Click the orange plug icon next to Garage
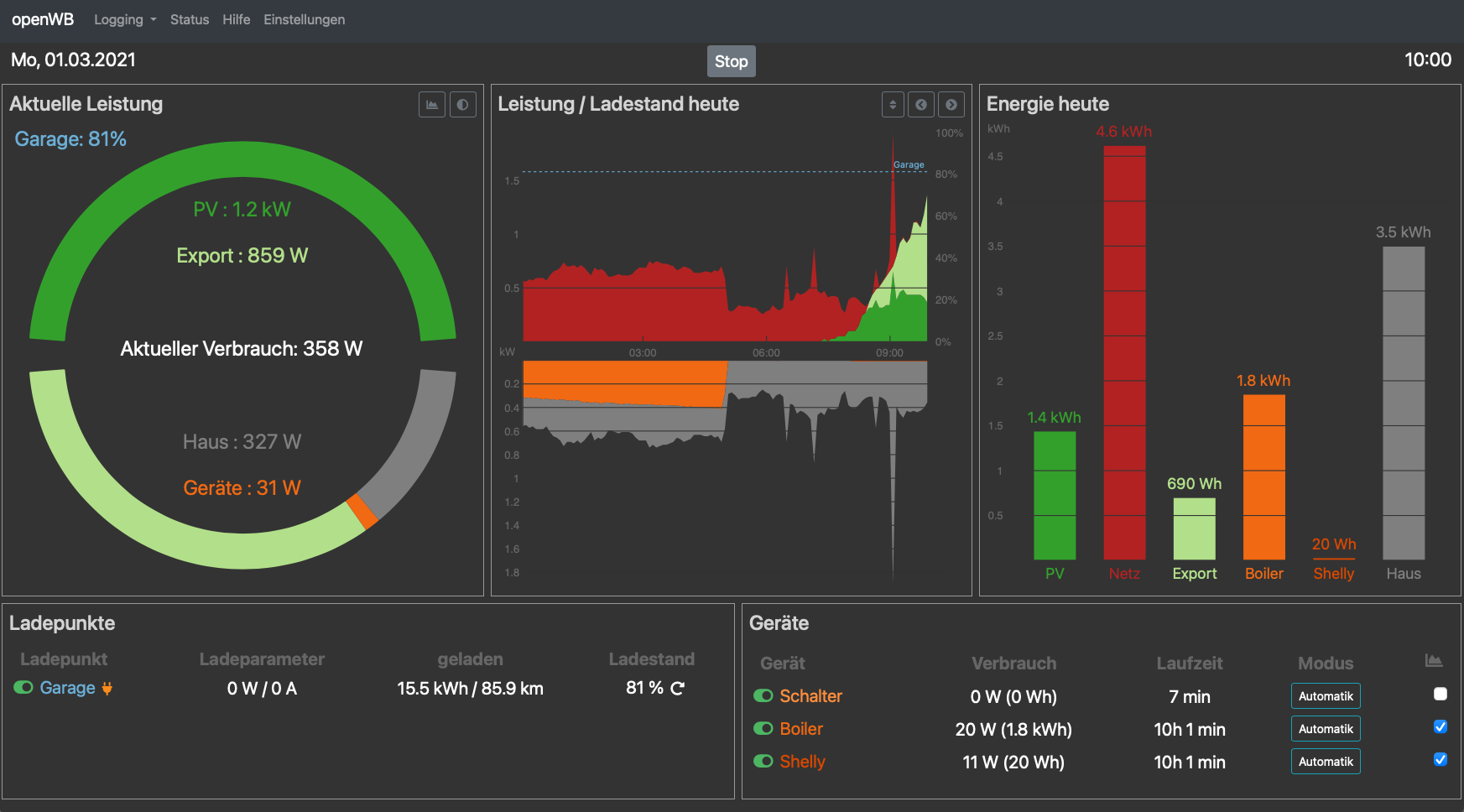Viewport: 1464px width, 812px height. 107,689
